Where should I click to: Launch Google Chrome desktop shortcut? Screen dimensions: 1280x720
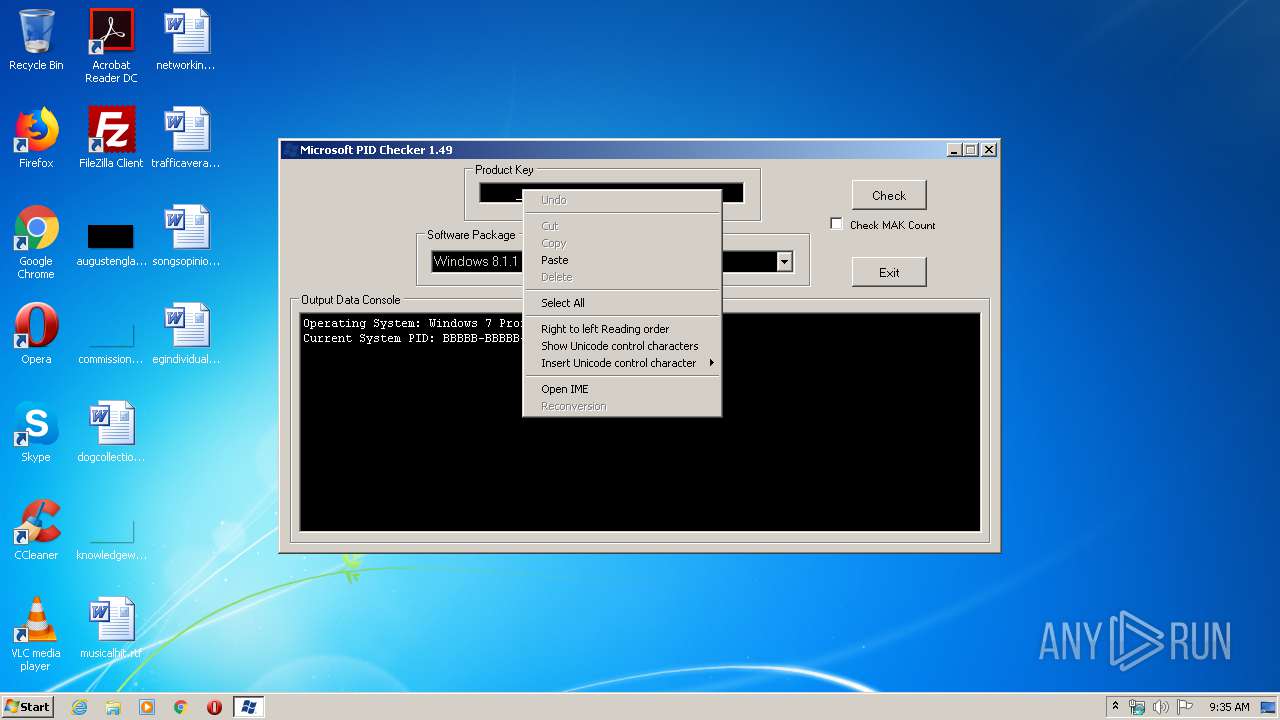[36, 242]
